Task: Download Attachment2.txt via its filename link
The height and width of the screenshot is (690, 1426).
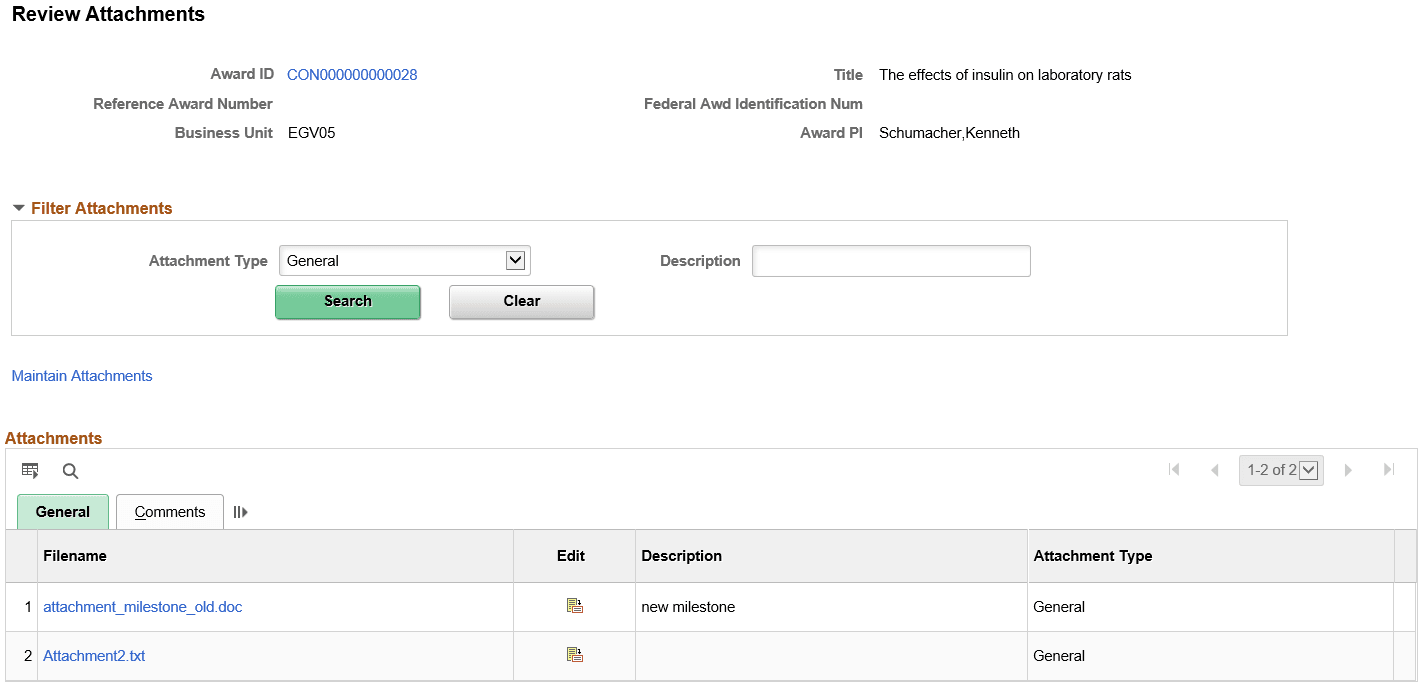Action: pyautogui.click(x=94, y=655)
